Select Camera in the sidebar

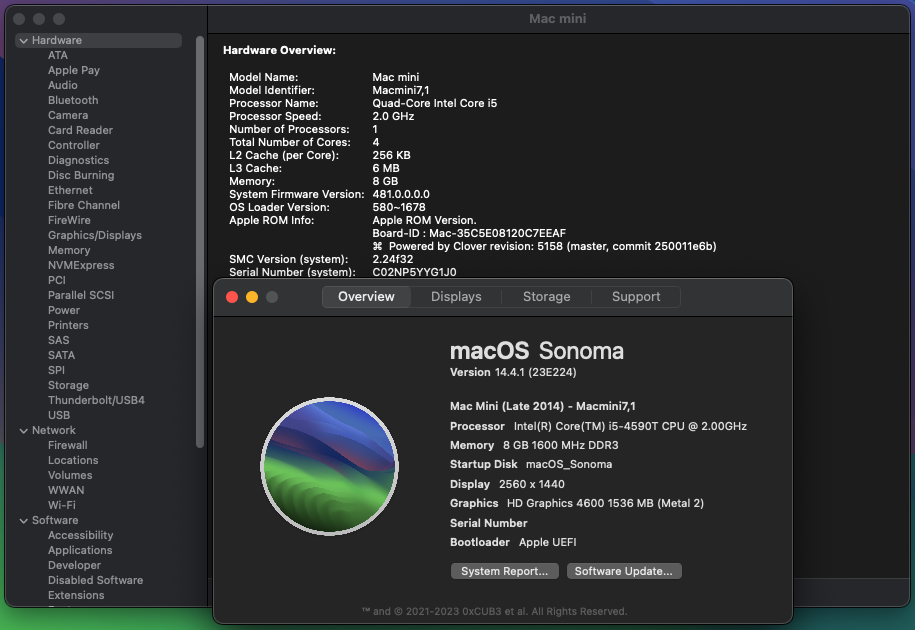[x=68, y=116]
